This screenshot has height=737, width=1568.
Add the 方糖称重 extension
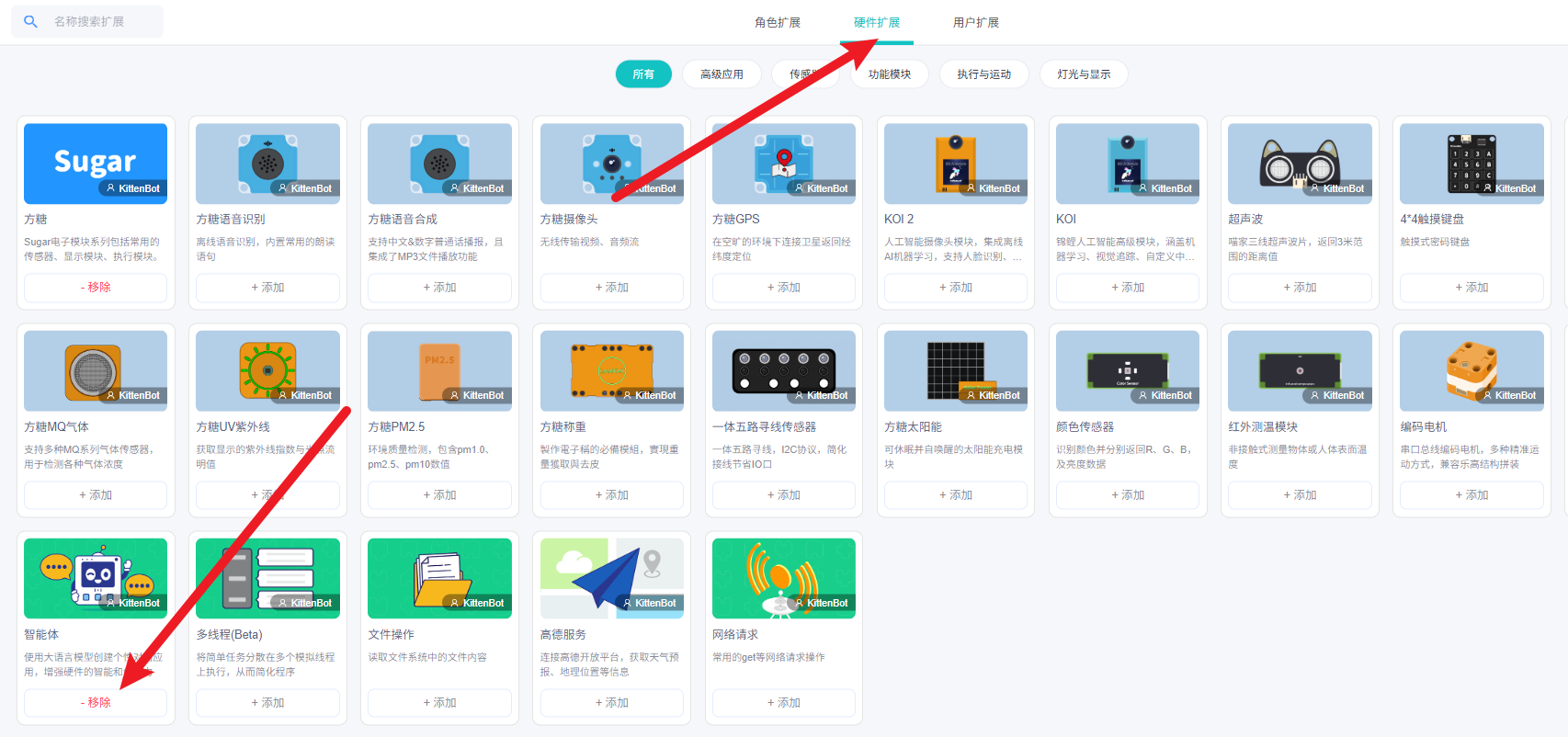(x=612, y=495)
